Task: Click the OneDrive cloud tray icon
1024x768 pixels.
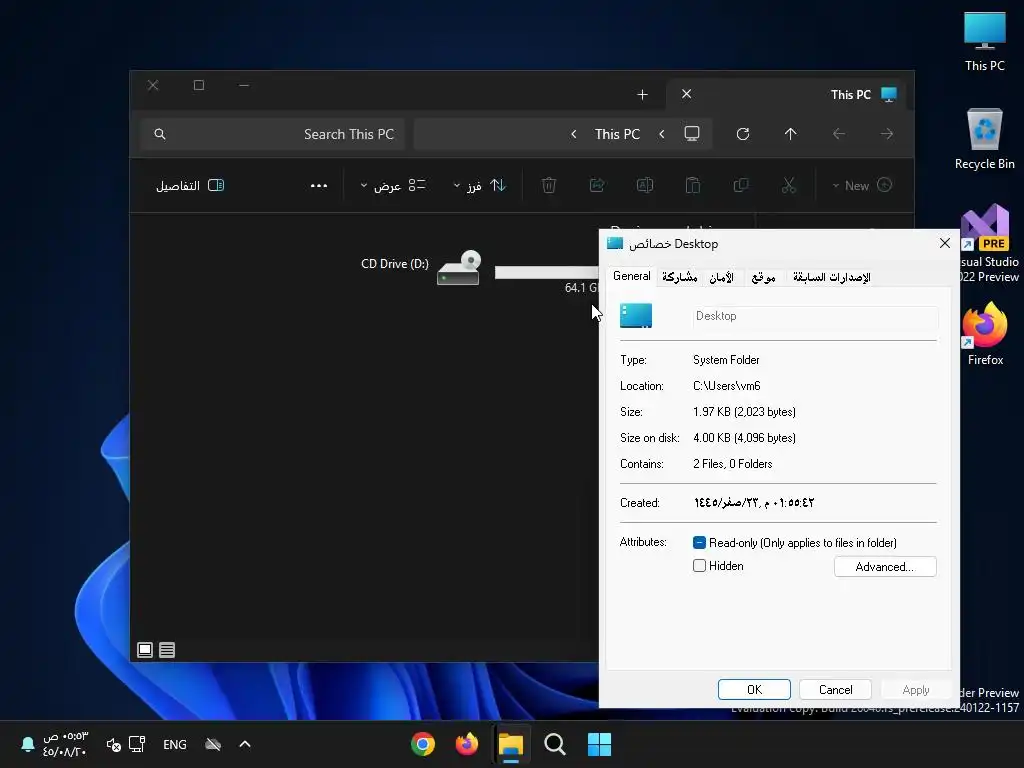Action: tap(213, 744)
